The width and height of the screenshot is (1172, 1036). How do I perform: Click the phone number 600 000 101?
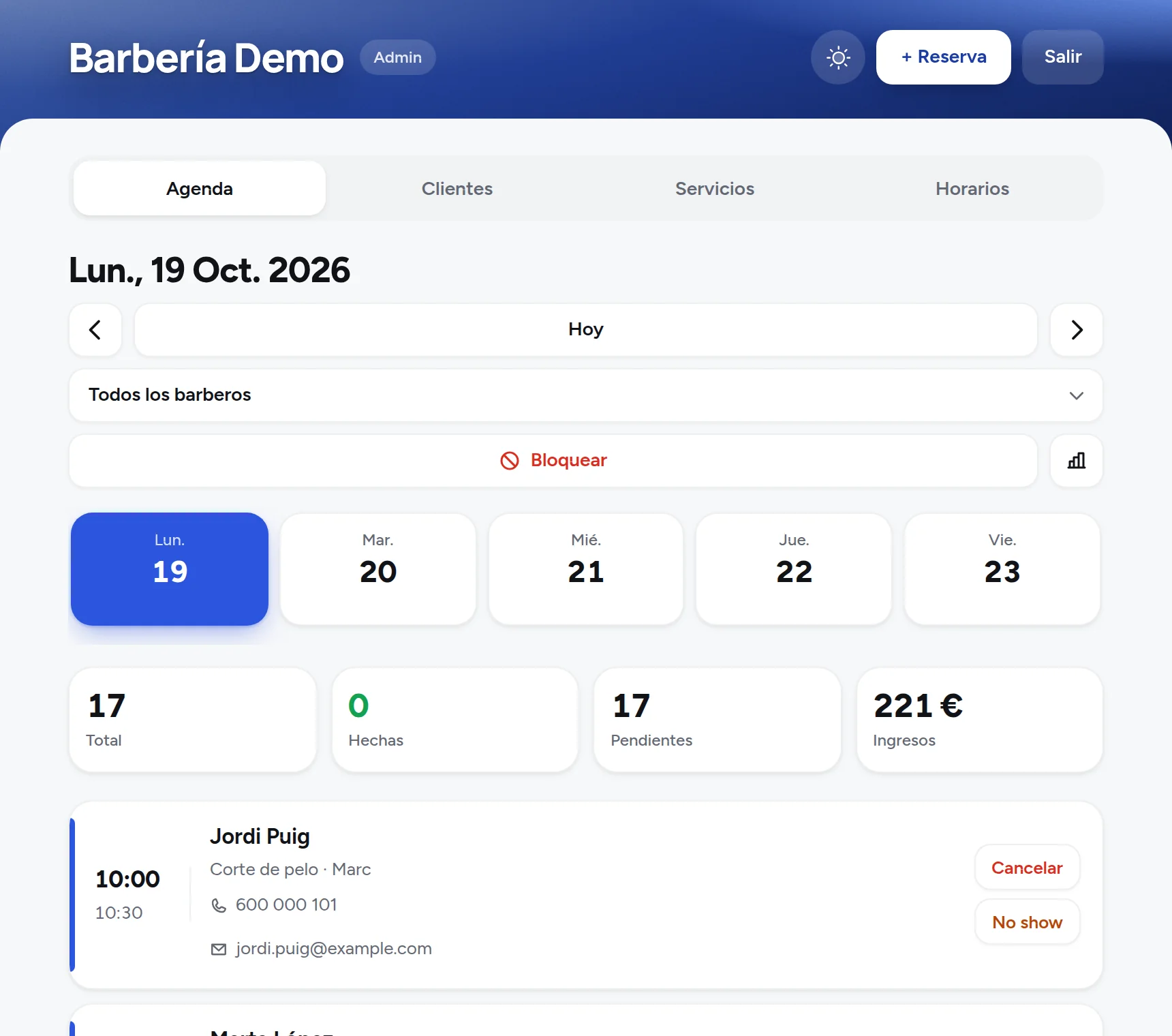(286, 905)
